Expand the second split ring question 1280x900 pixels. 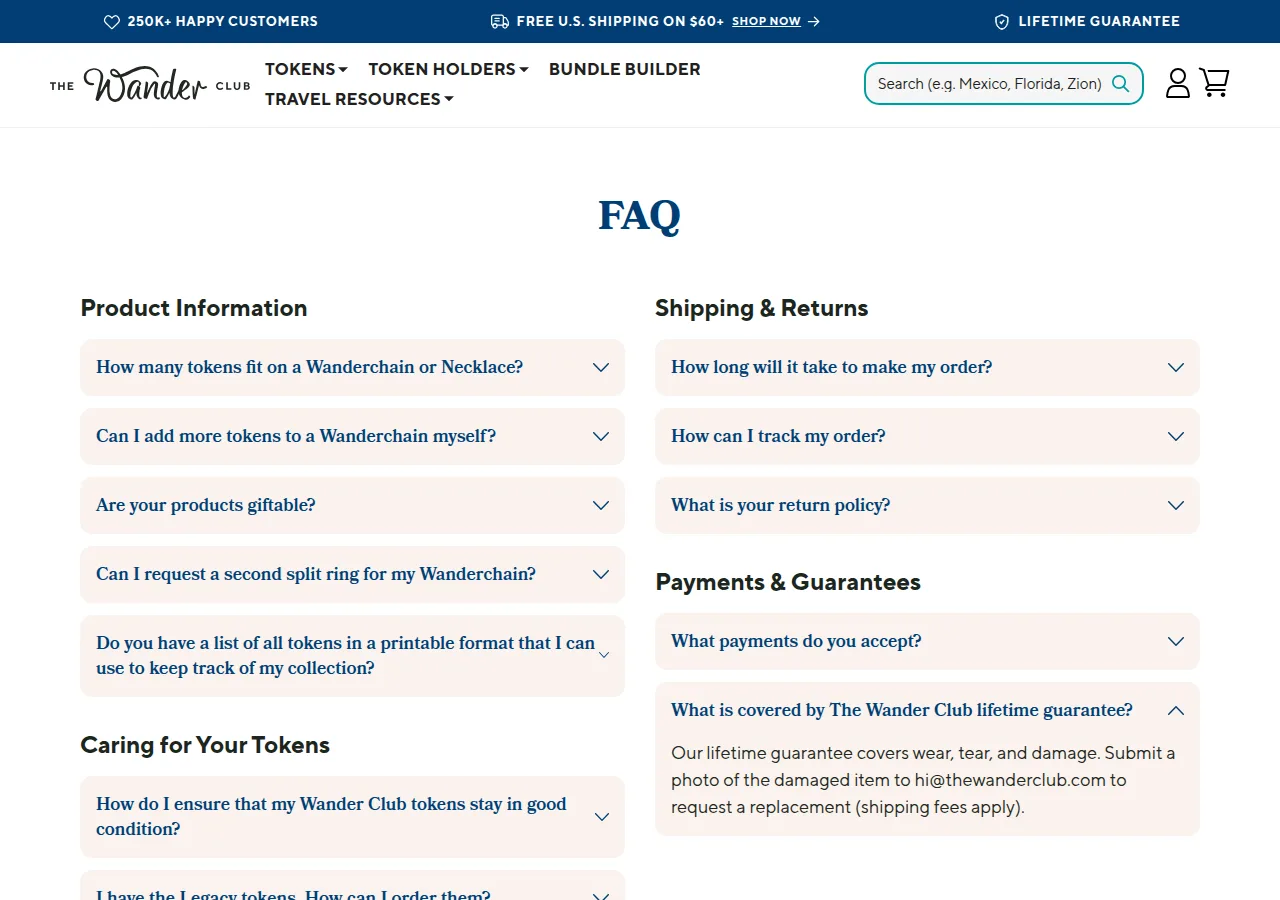[352, 574]
